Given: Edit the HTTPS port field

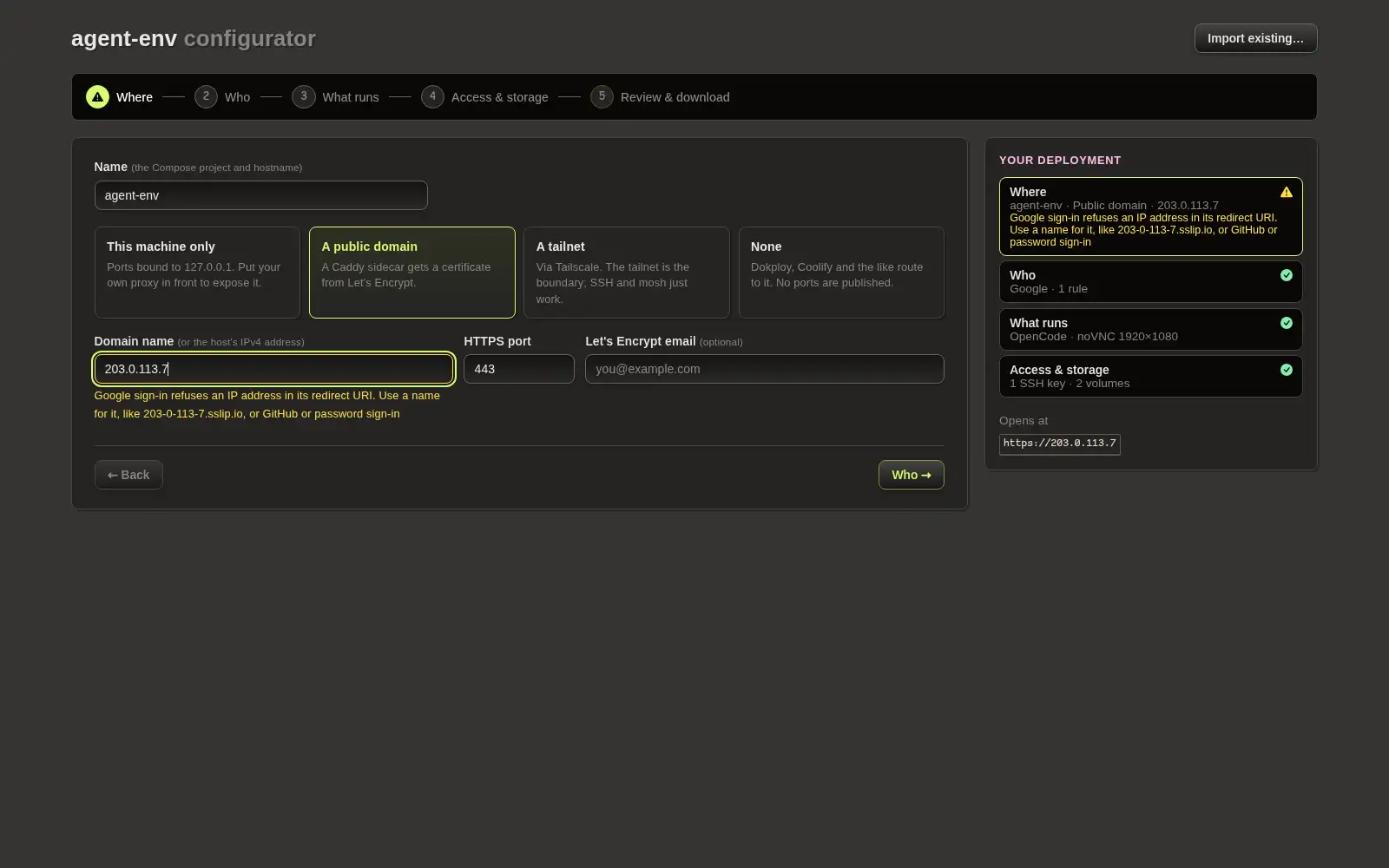Looking at the screenshot, I should click(x=518, y=369).
